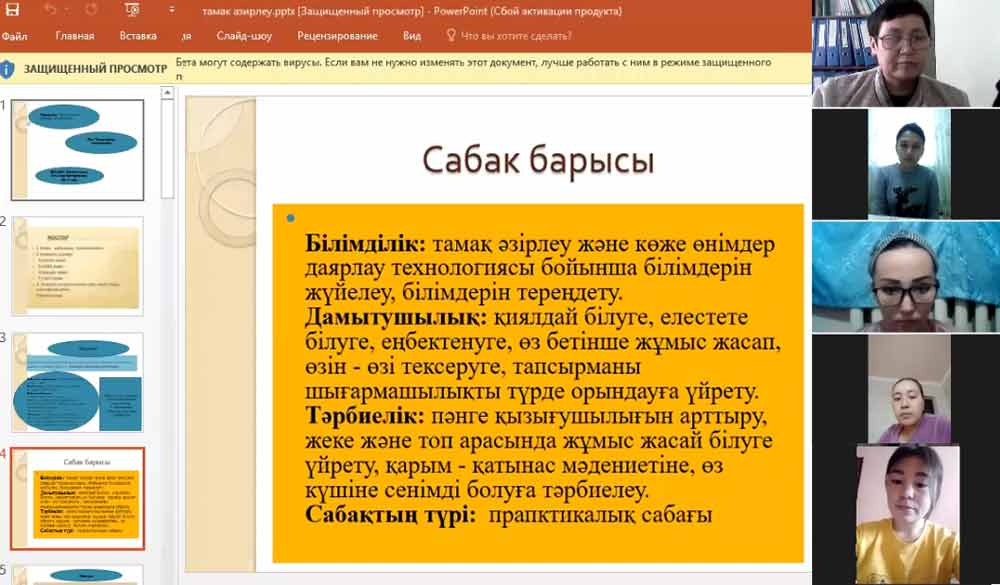
Task: Select slide 3 thumbnail in the slide pane
Action: 77,382
